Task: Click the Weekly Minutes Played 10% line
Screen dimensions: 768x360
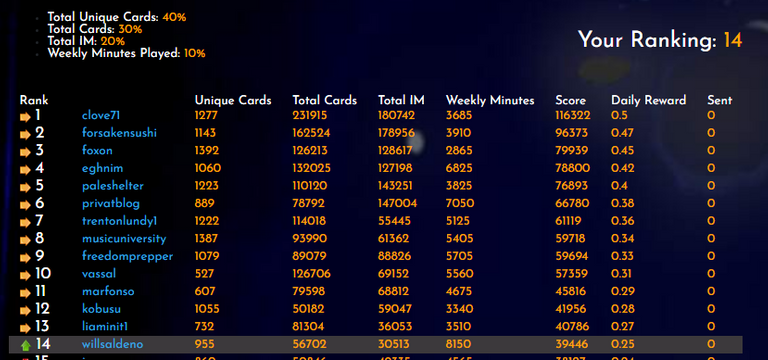Action: point(126,53)
